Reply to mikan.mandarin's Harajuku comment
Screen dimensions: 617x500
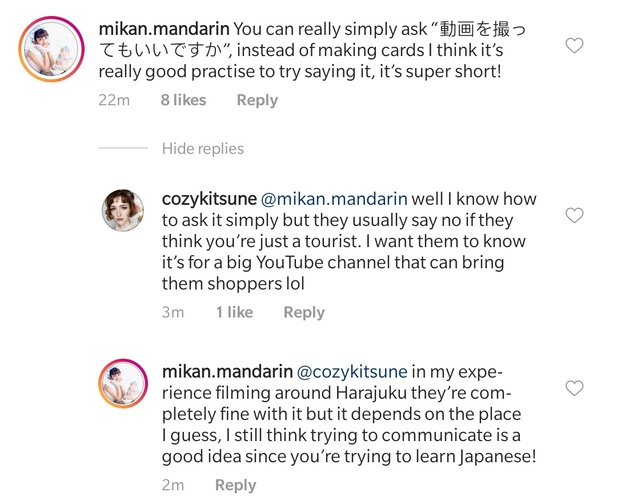coord(236,485)
